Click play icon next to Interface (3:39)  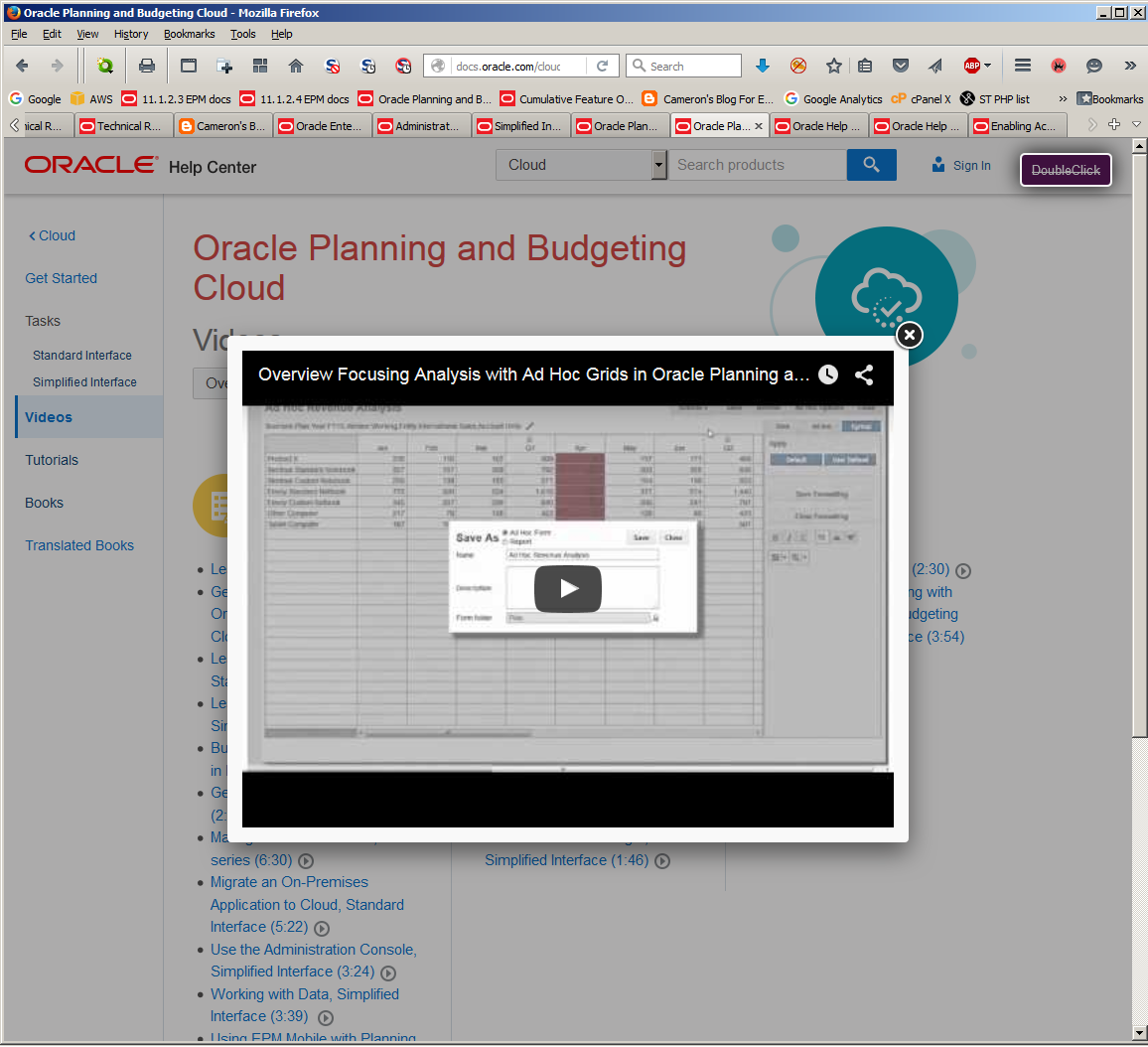(x=326, y=1018)
